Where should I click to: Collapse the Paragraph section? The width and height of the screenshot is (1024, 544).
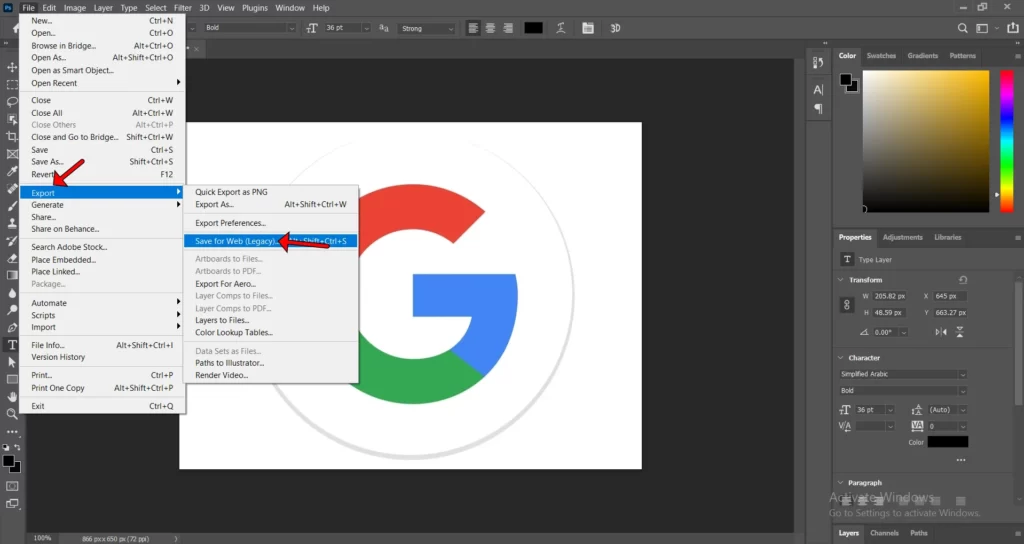(x=840, y=483)
